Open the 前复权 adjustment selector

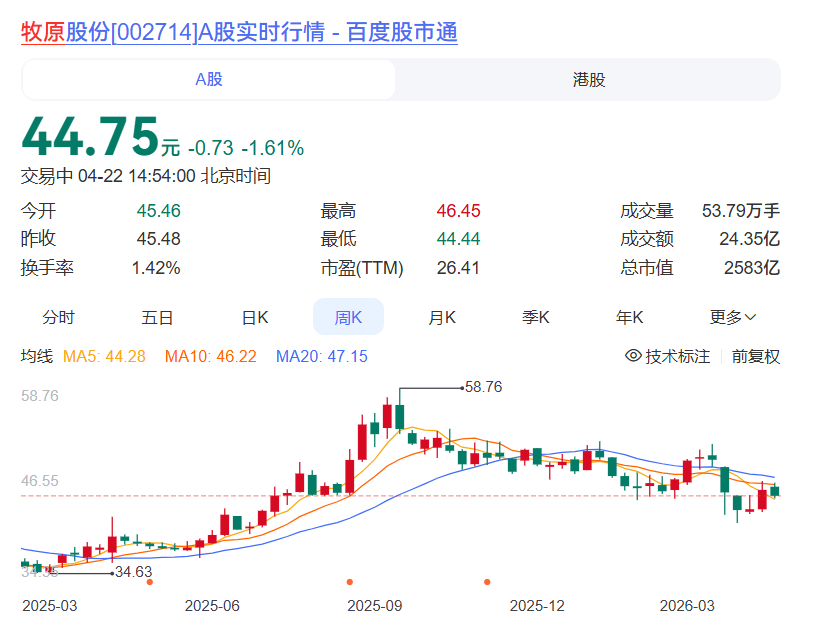tap(755, 356)
